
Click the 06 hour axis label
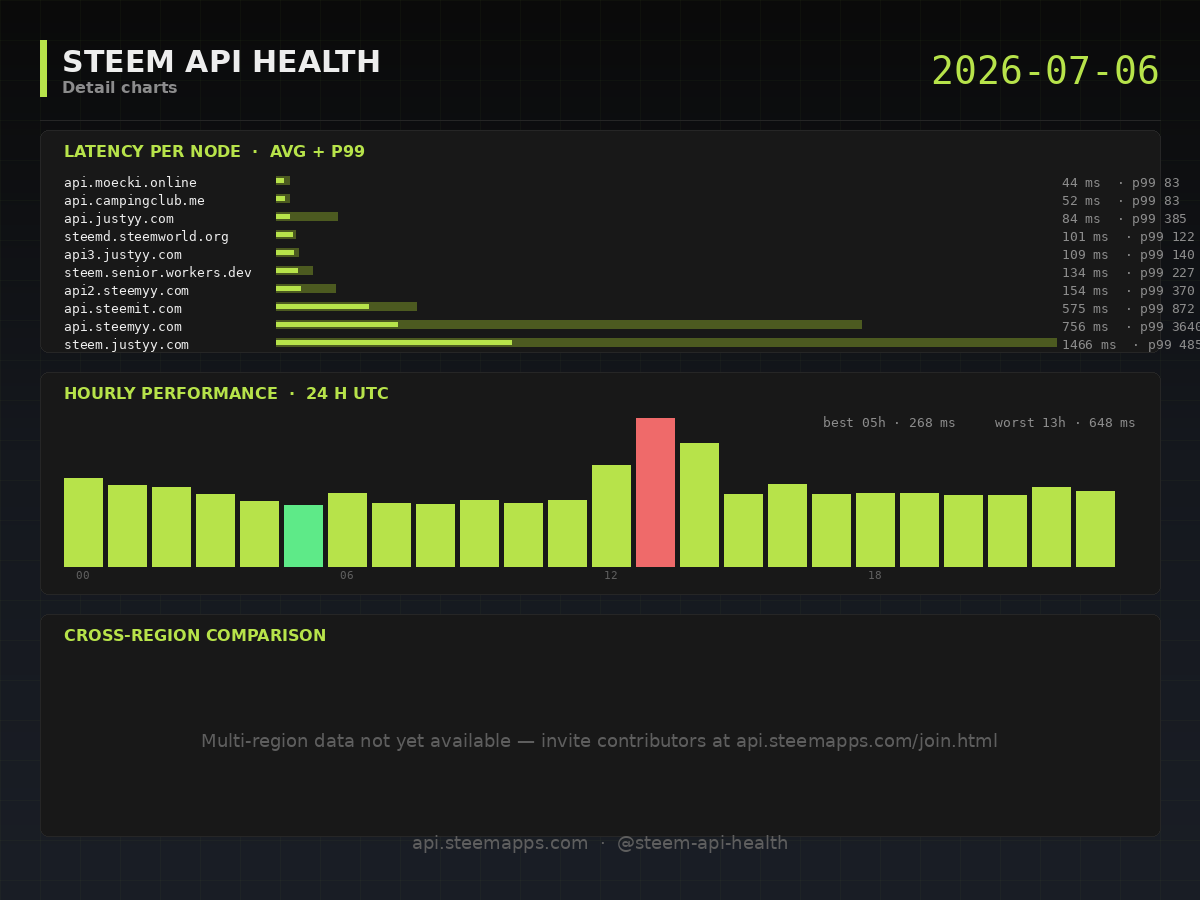tap(347, 576)
